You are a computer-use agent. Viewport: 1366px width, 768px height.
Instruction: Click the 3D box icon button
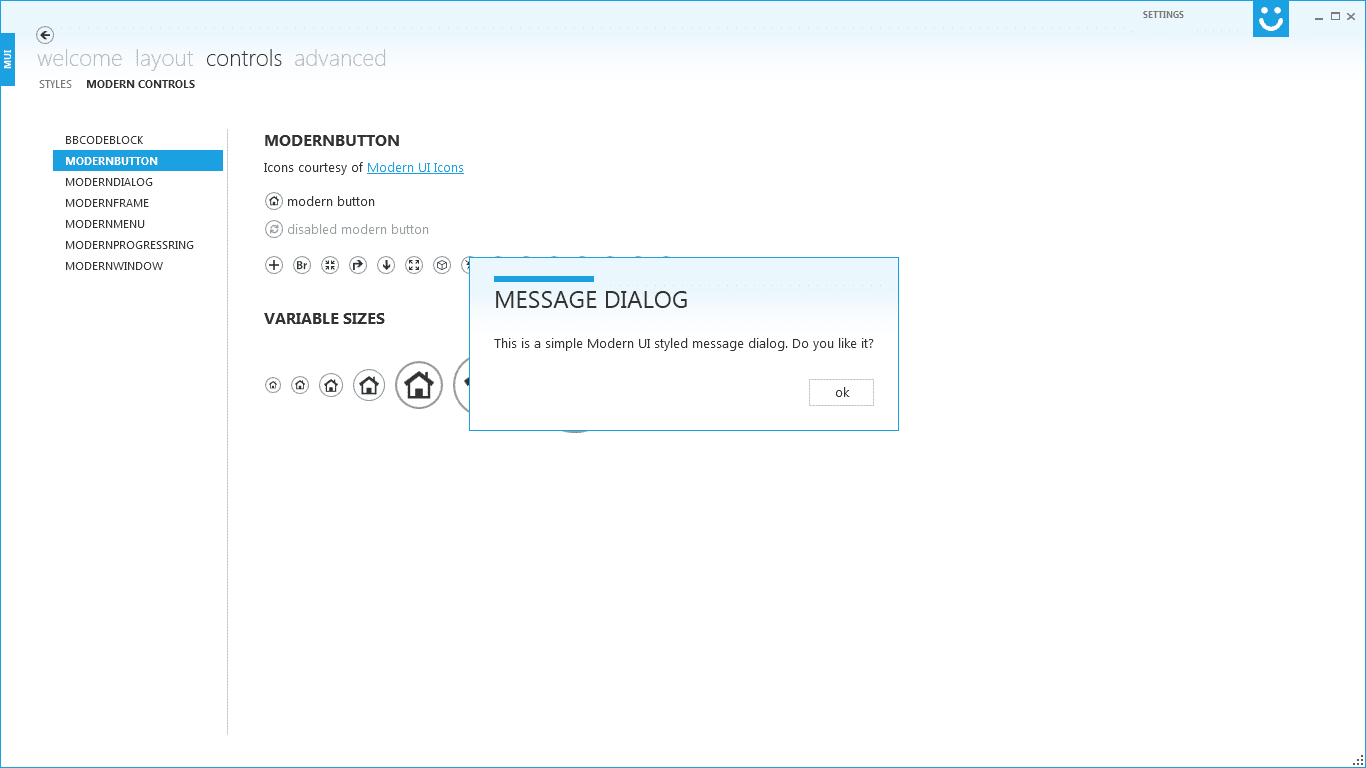tap(441, 265)
